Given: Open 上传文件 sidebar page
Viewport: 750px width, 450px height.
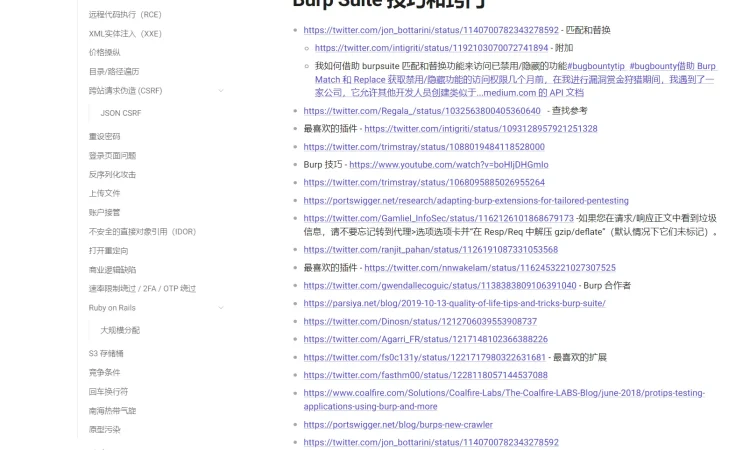Looking at the screenshot, I should 104,193.
